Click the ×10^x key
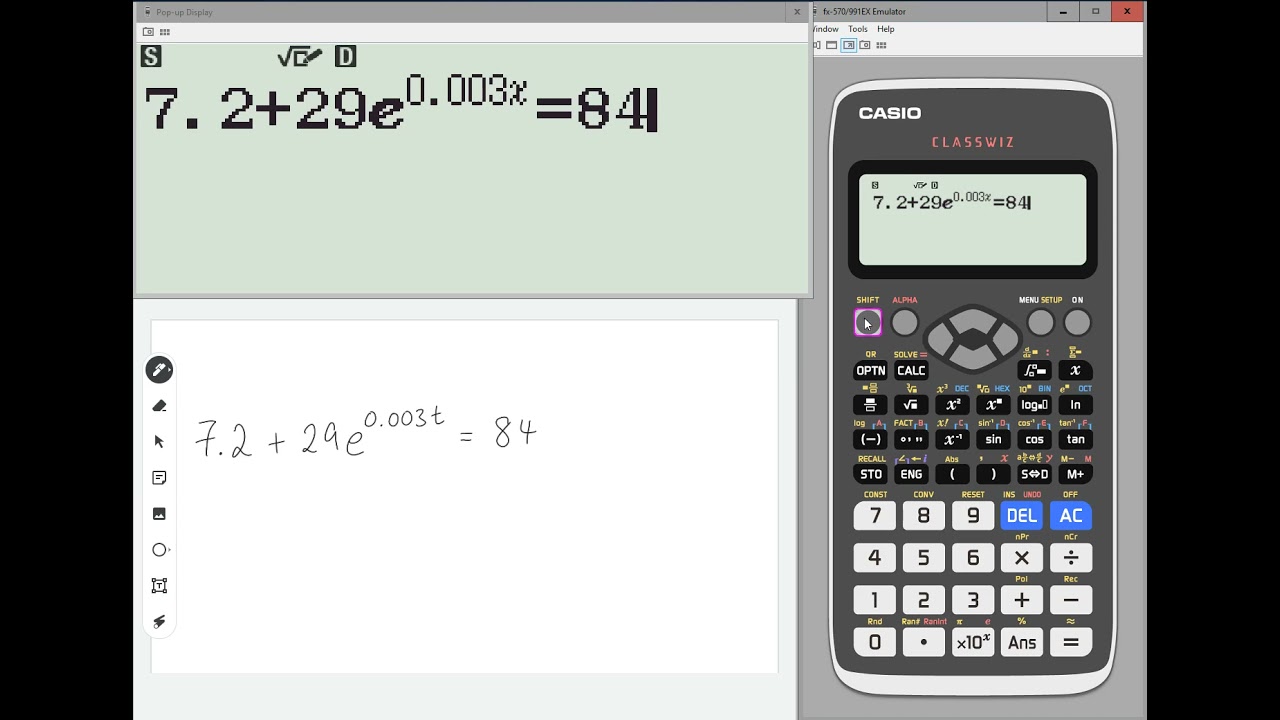 tap(973, 643)
